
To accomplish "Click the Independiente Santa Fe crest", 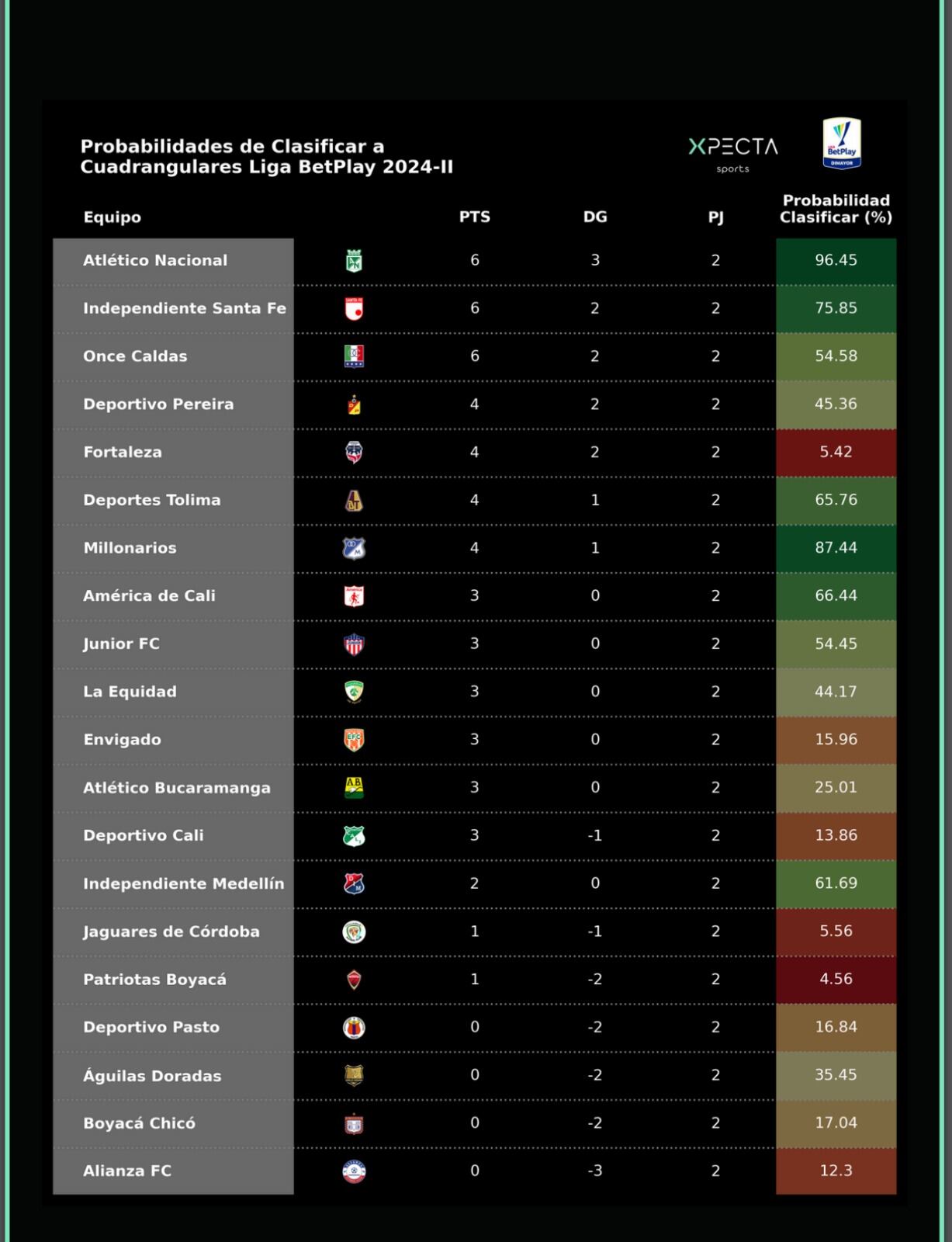I will 354,309.
